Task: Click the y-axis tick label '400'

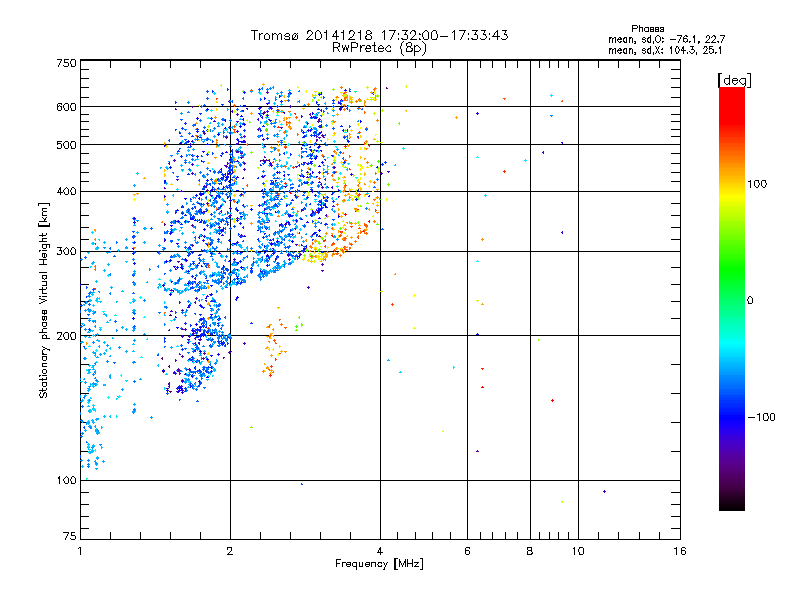Action: 66,191
